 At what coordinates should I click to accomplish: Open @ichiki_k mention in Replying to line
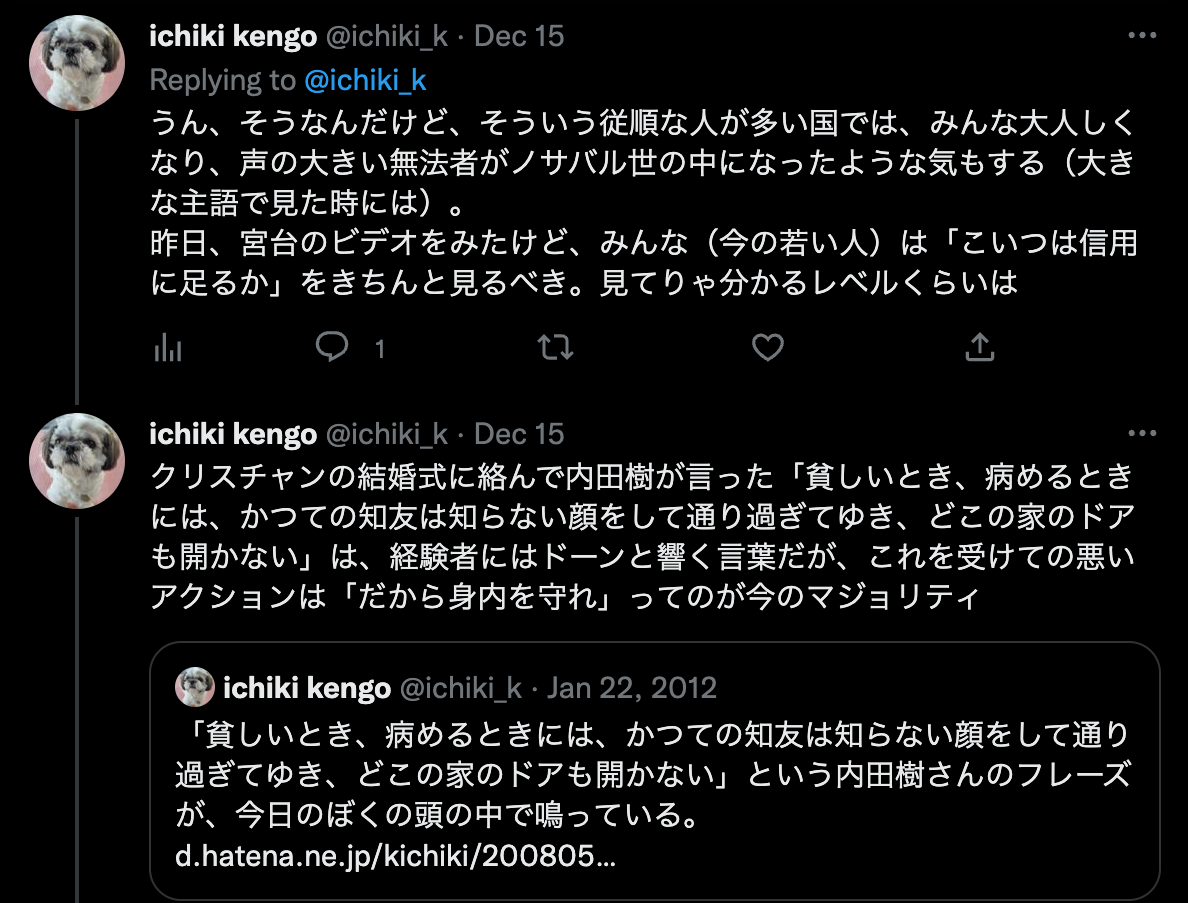pyautogui.click(x=365, y=80)
